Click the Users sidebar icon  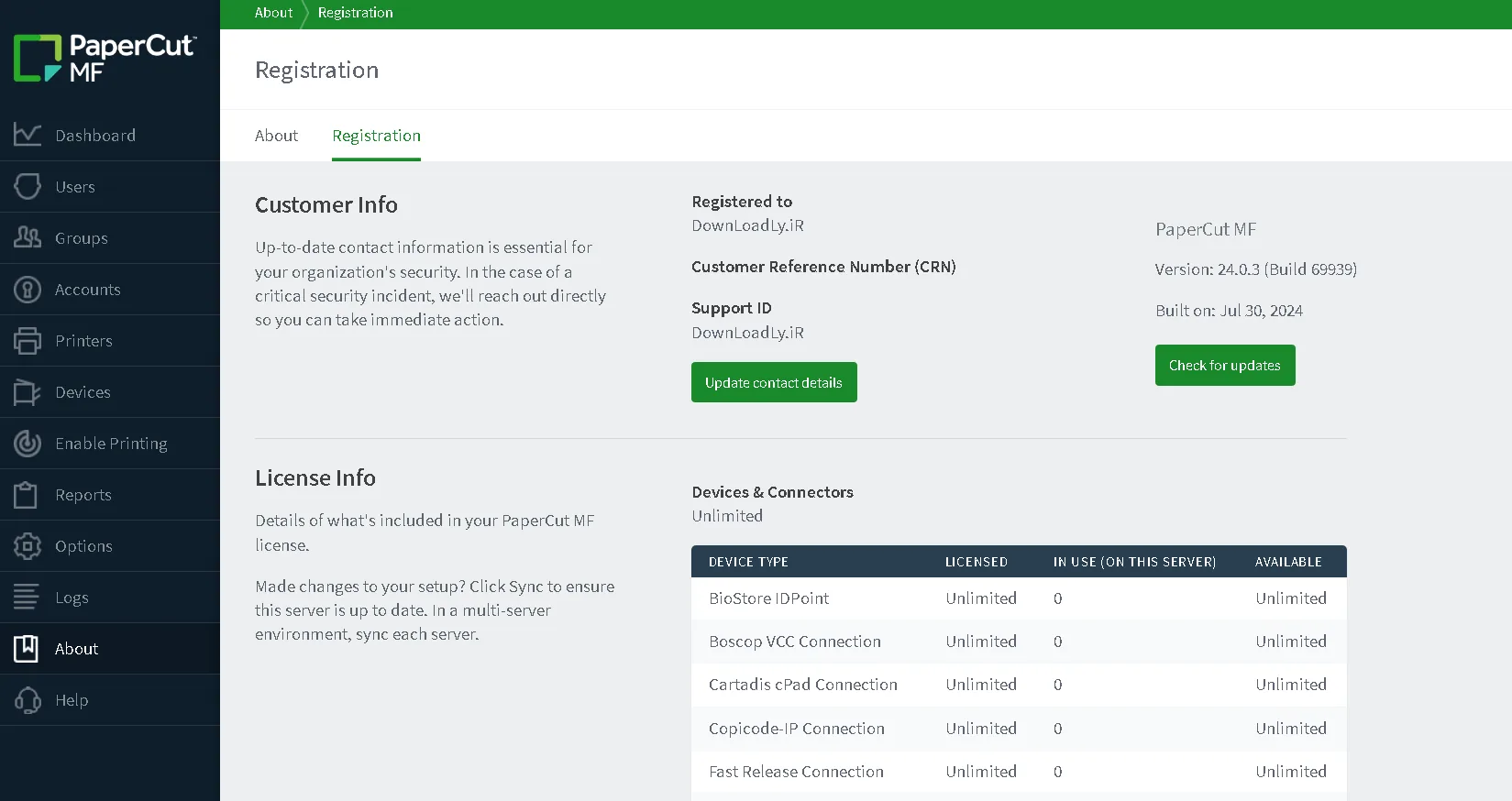tap(28, 186)
